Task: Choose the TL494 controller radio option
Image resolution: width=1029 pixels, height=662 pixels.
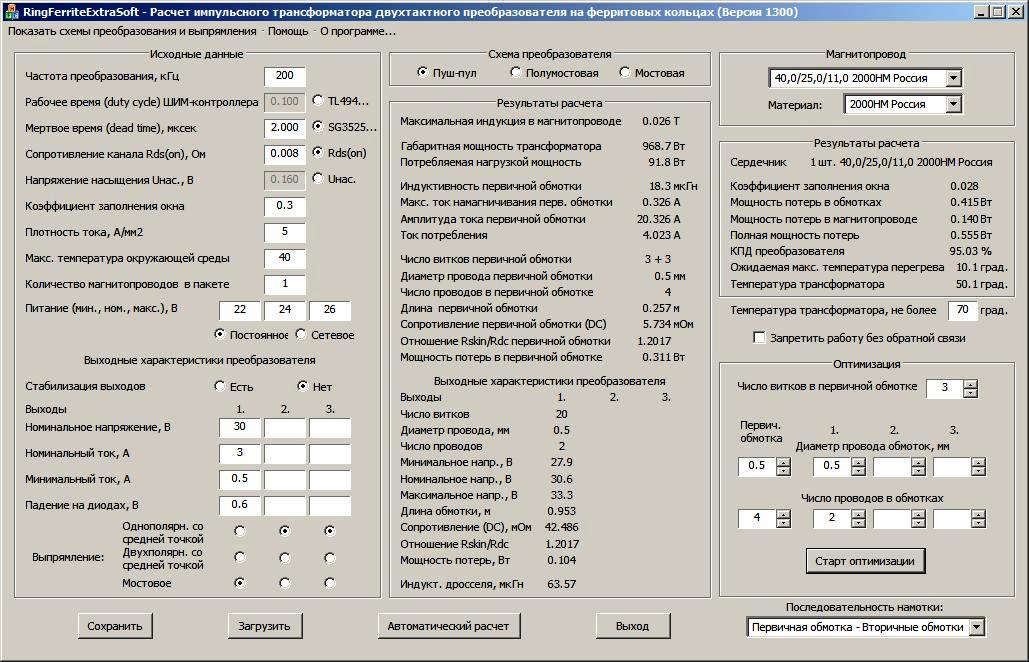Action: (318, 101)
